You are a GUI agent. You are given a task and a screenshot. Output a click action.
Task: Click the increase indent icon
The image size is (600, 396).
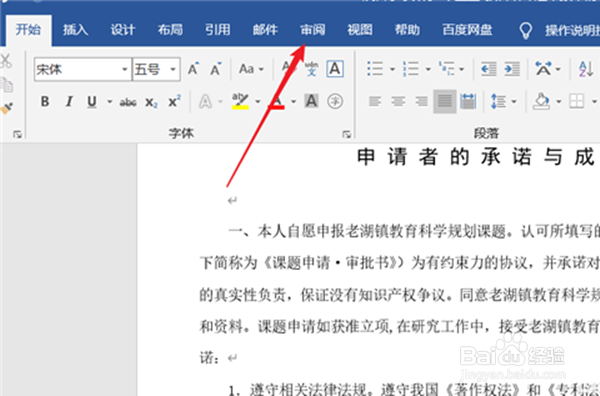click(x=512, y=69)
